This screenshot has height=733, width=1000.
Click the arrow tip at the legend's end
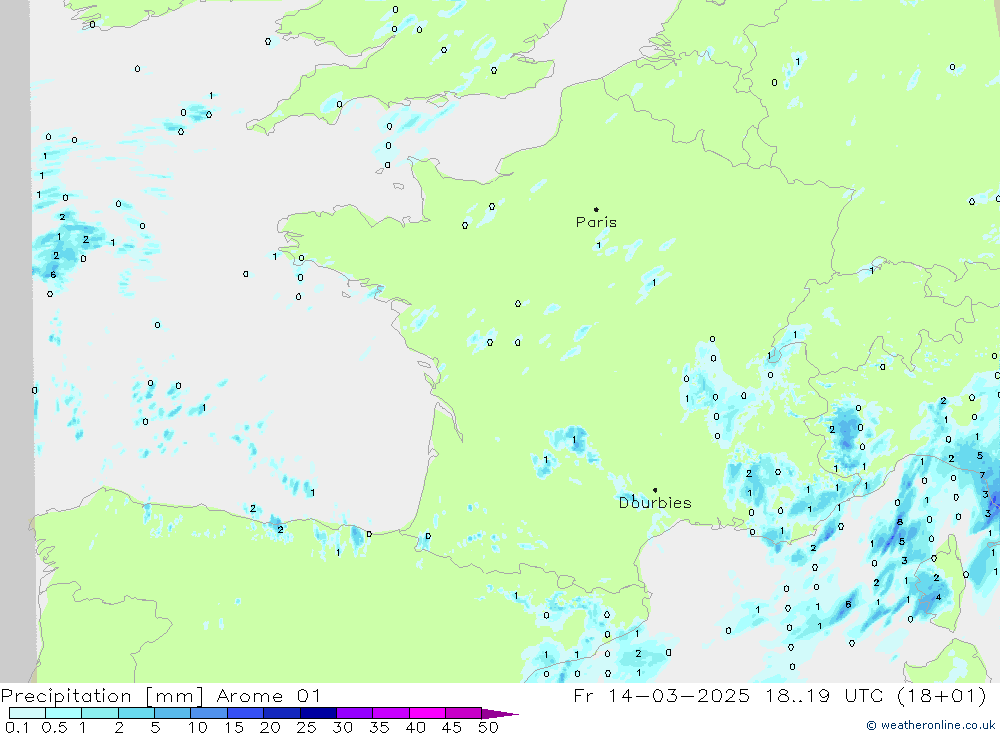click(501, 714)
